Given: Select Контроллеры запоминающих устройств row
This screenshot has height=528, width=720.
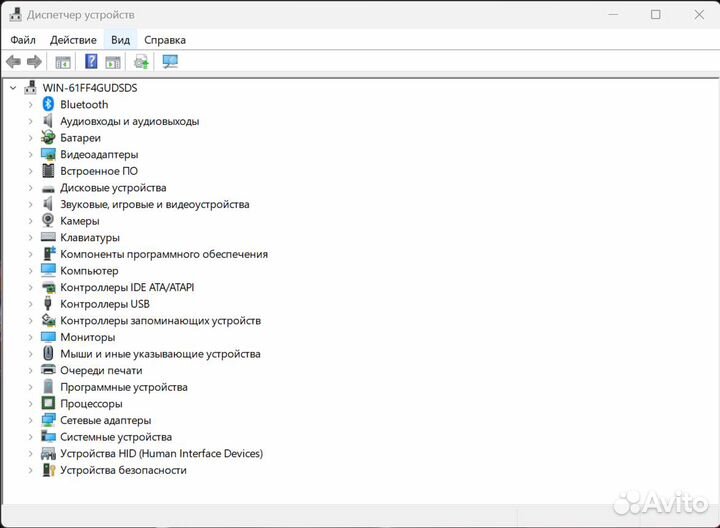Looking at the screenshot, I should click(161, 320).
